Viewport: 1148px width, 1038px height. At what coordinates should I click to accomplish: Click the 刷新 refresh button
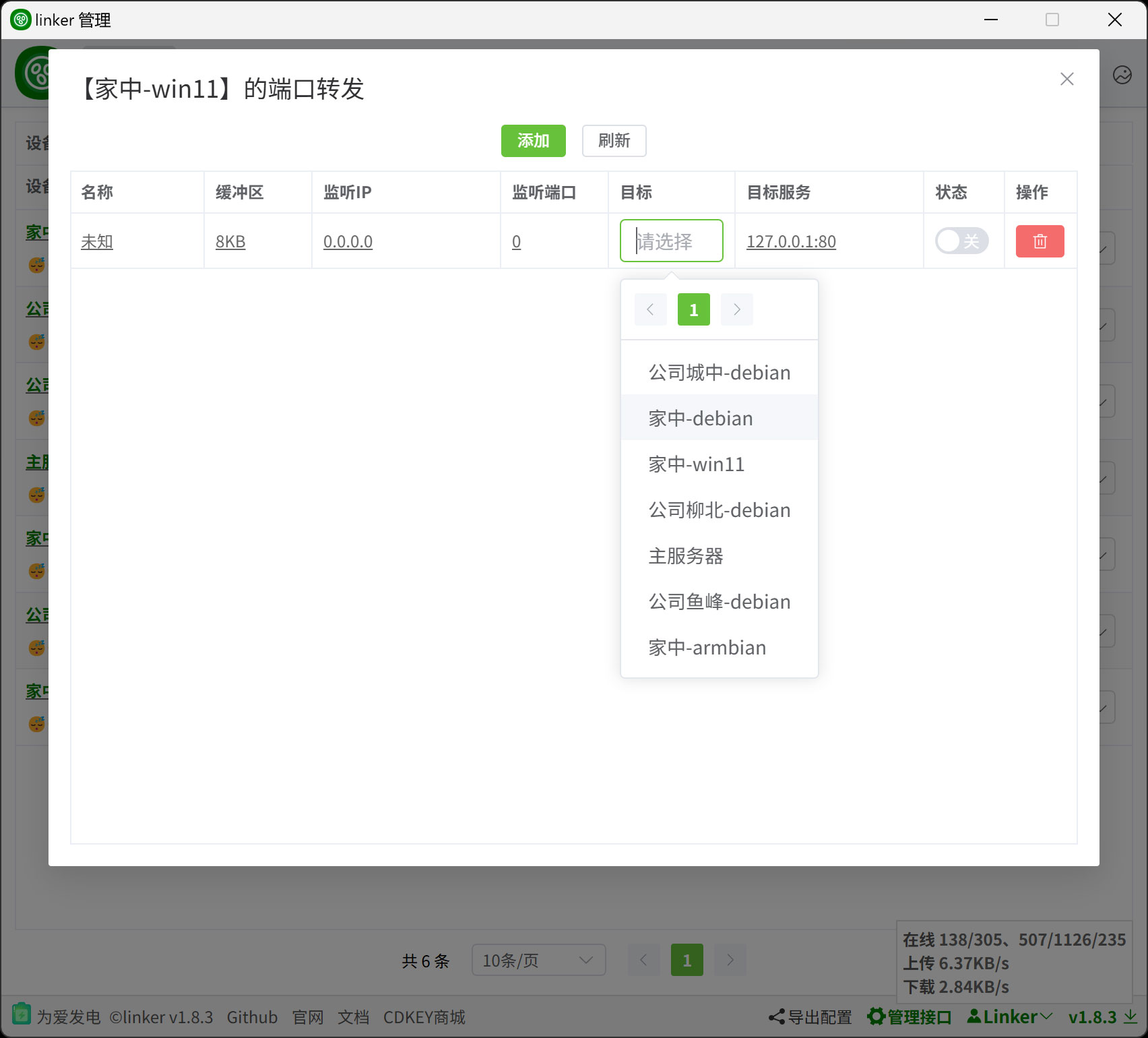pos(614,141)
